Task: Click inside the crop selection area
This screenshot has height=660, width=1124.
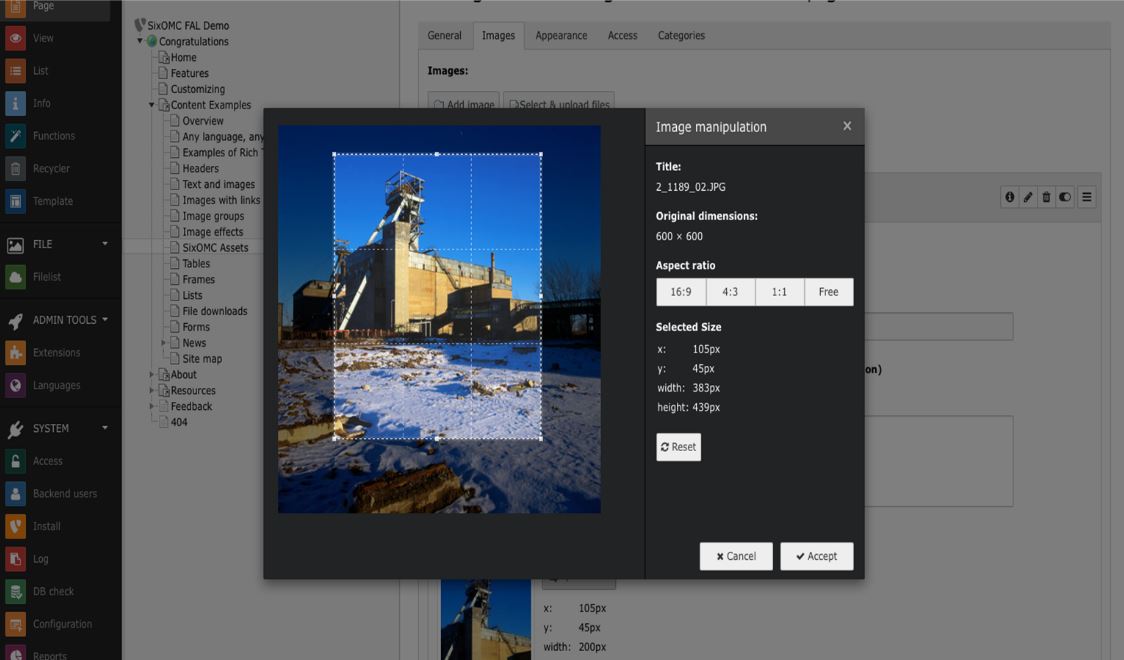Action: (x=437, y=296)
